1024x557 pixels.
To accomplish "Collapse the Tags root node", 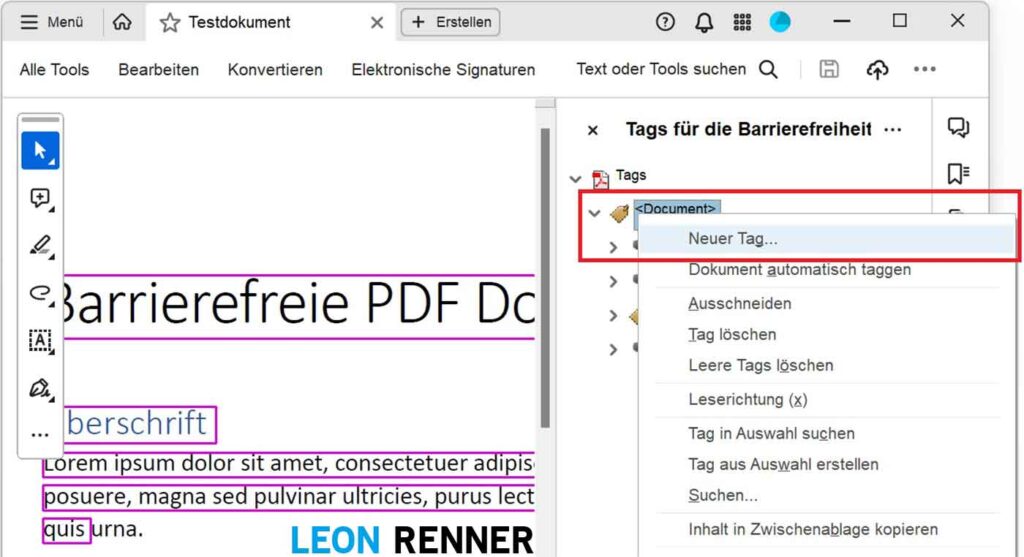I will tap(575, 179).
